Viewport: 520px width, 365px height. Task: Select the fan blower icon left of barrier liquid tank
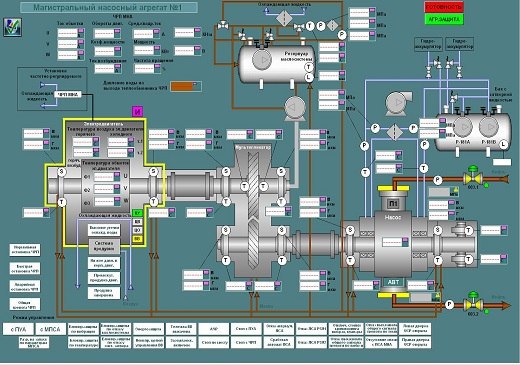(x=398, y=104)
